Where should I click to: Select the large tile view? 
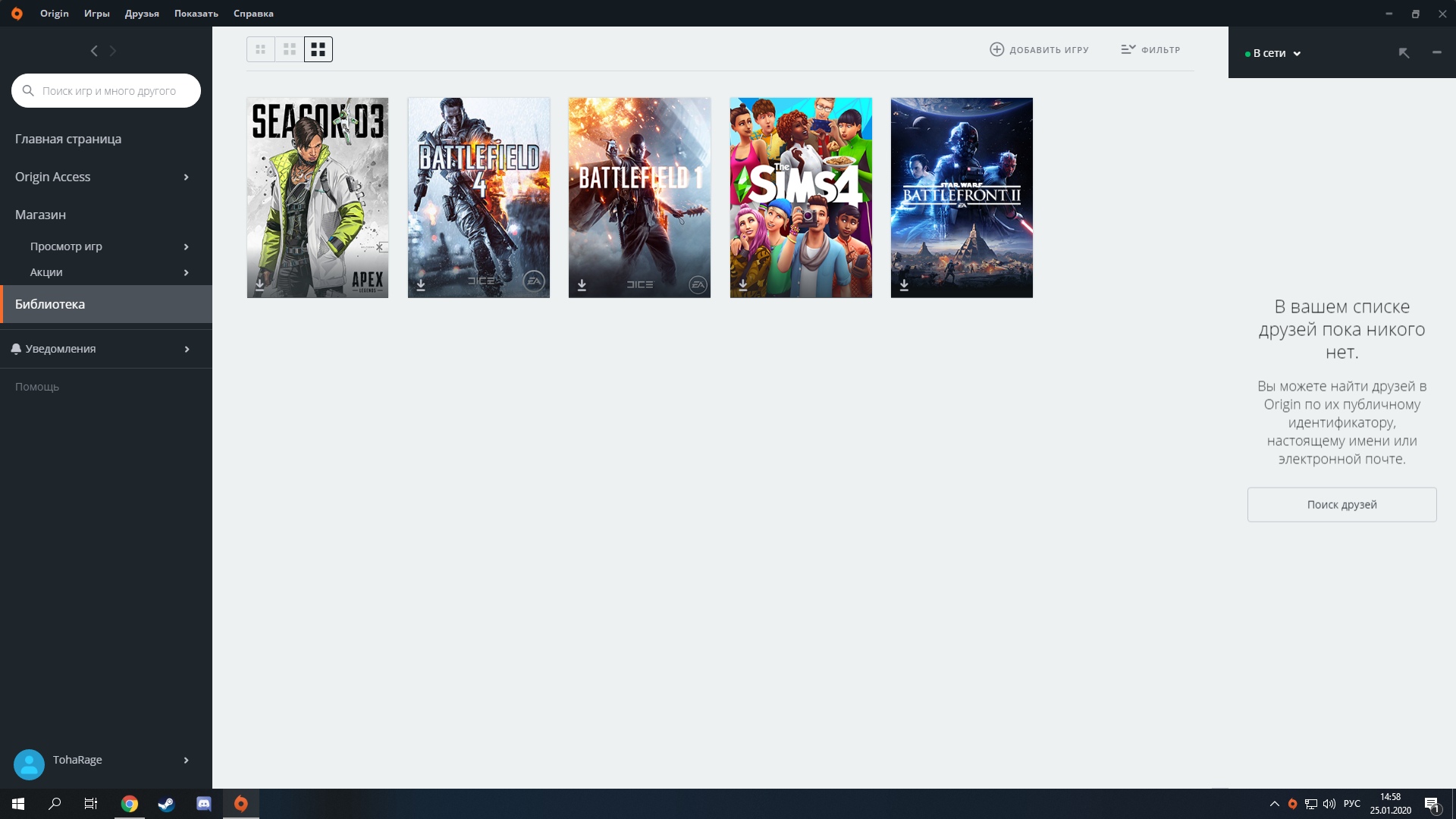click(x=318, y=49)
